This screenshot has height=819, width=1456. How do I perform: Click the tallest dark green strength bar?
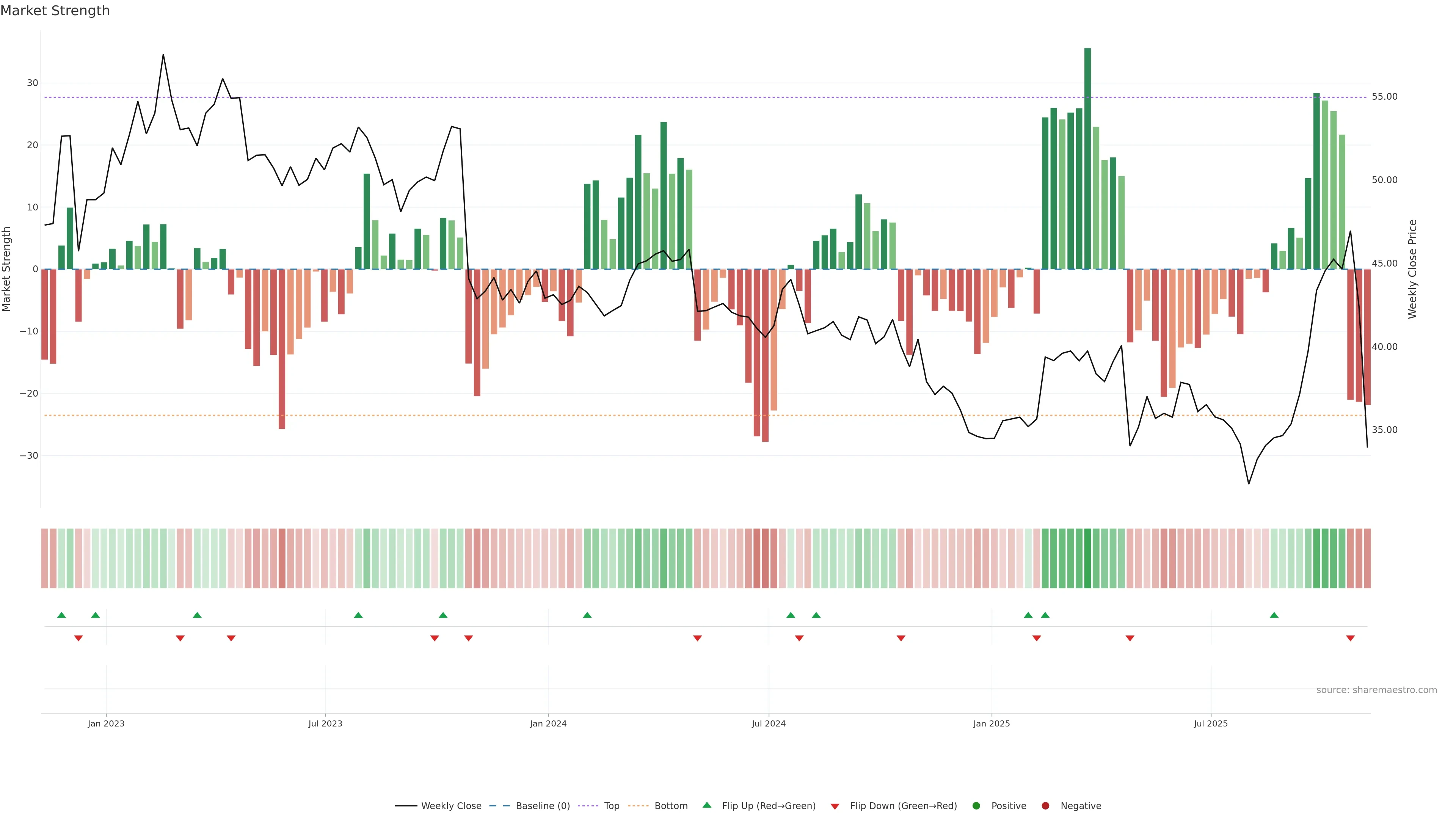click(x=1087, y=158)
